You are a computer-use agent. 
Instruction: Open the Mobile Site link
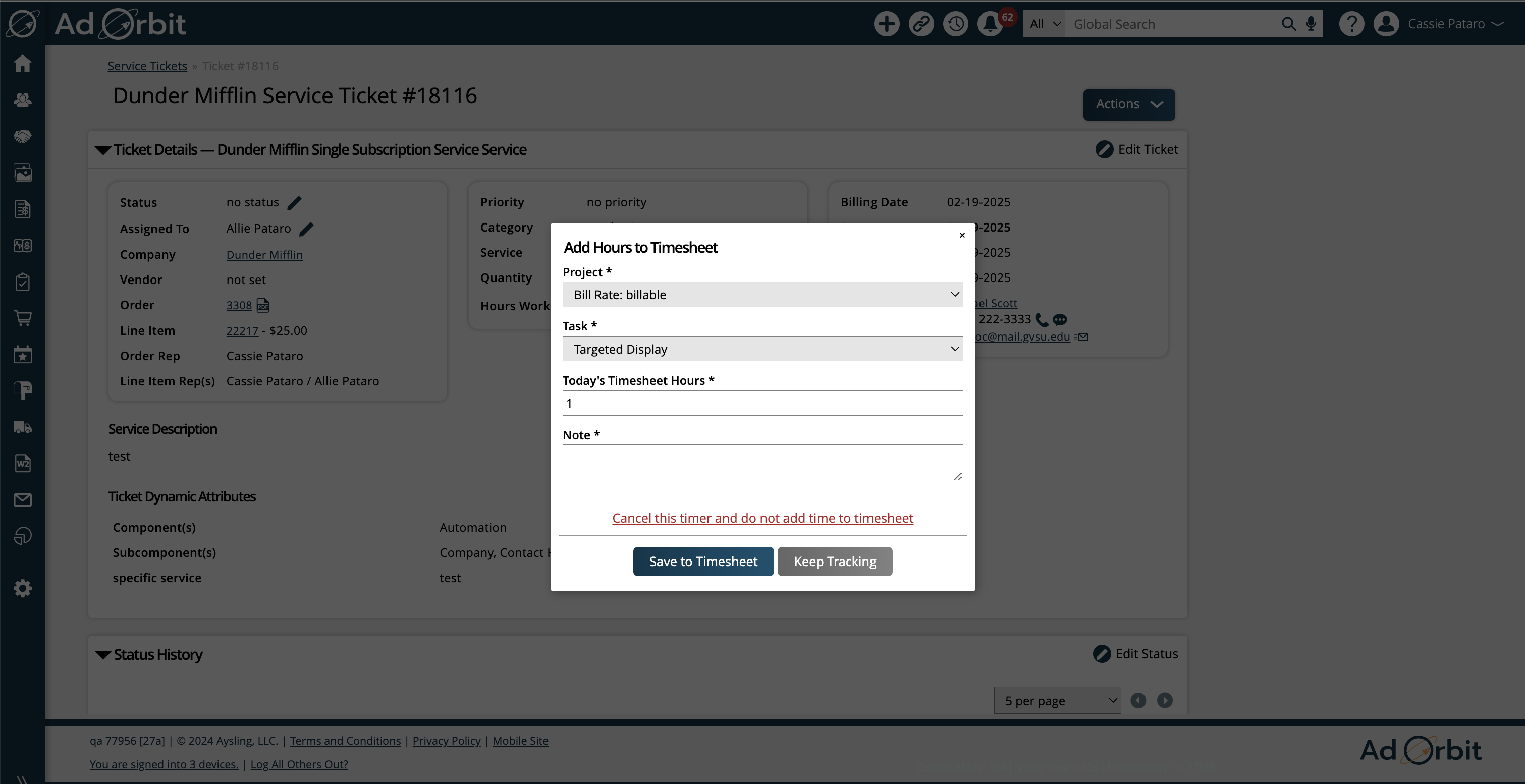coord(520,741)
